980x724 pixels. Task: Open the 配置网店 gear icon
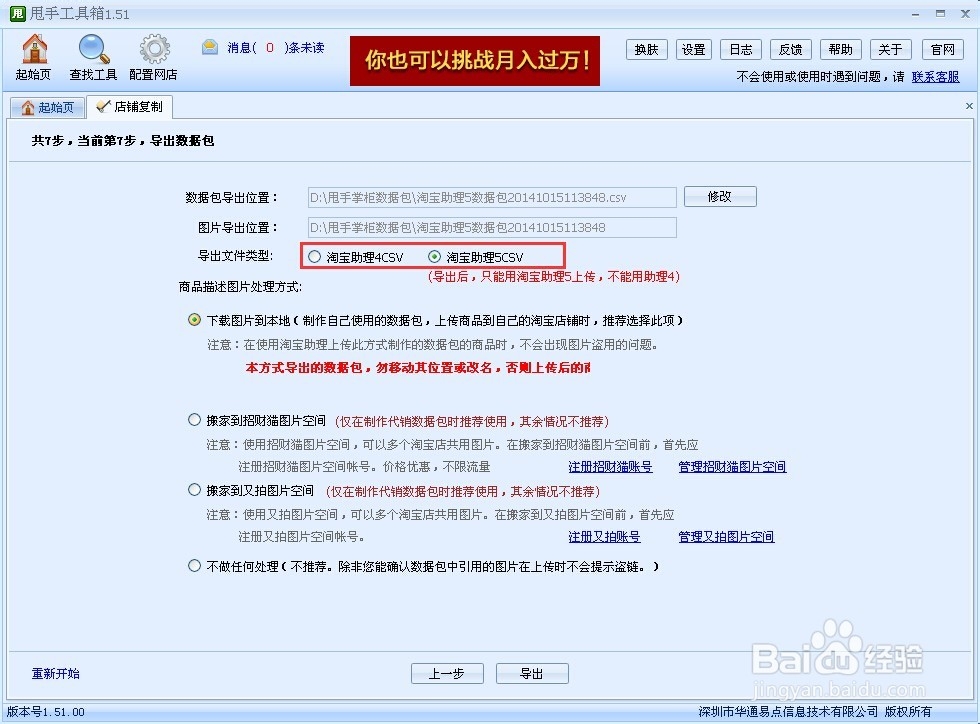pyautogui.click(x=153, y=58)
